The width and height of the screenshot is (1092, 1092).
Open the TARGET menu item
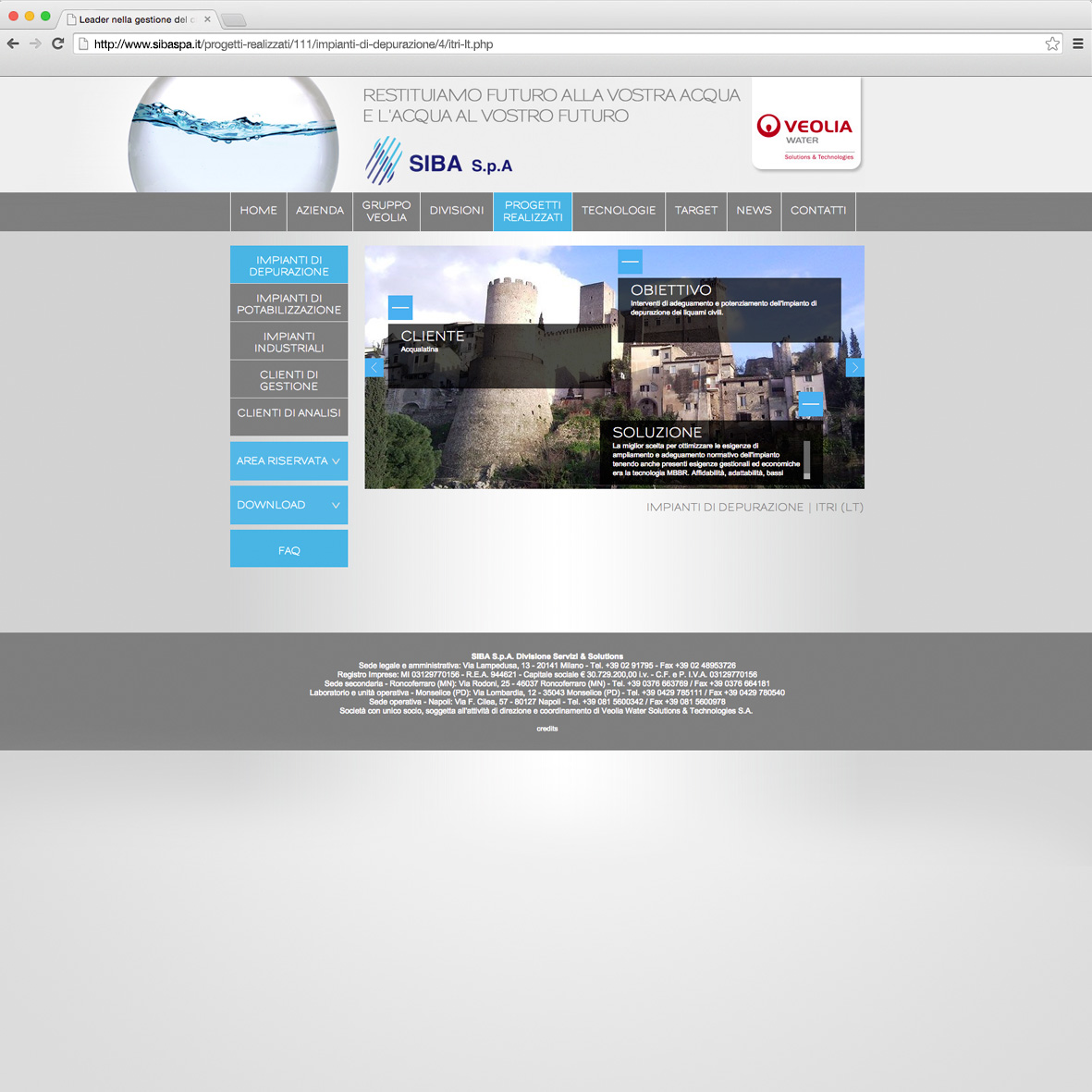tap(695, 211)
